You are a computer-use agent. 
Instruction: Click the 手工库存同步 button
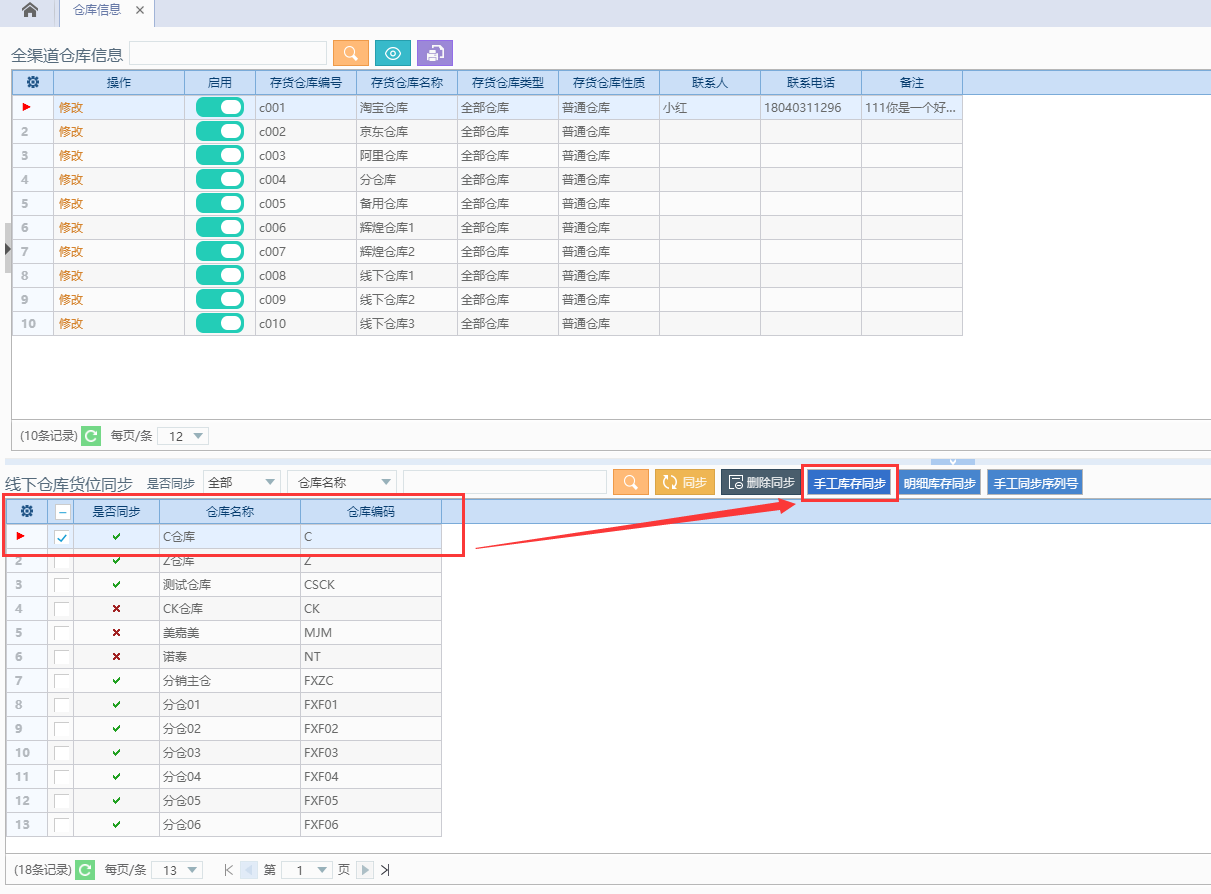[850, 483]
